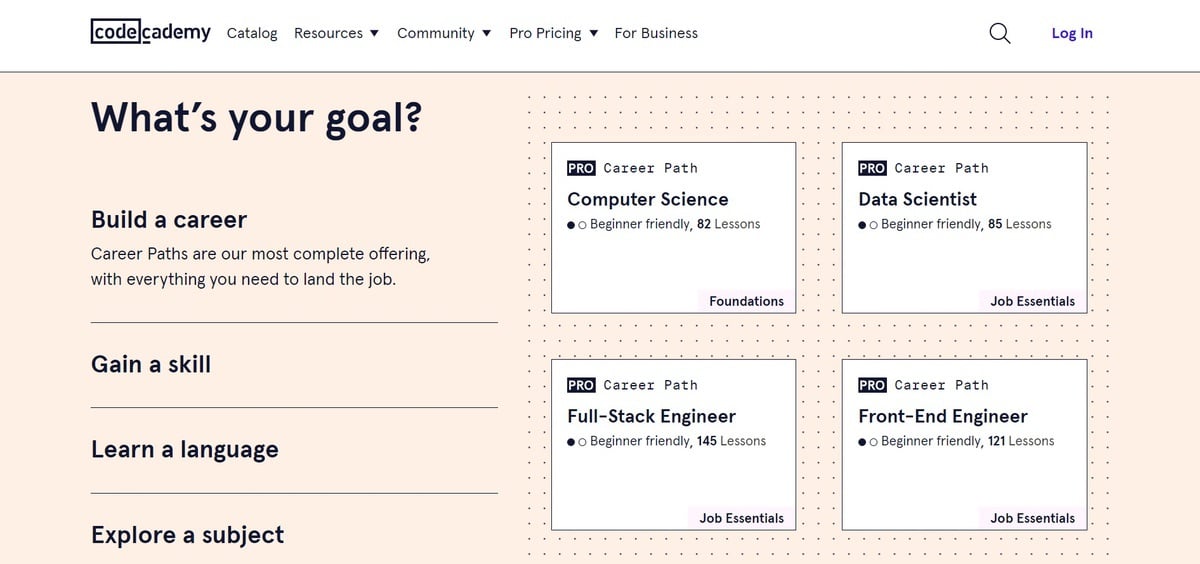Expand the Community dropdown menu
The height and width of the screenshot is (564, 1200).
pos(444,33)
